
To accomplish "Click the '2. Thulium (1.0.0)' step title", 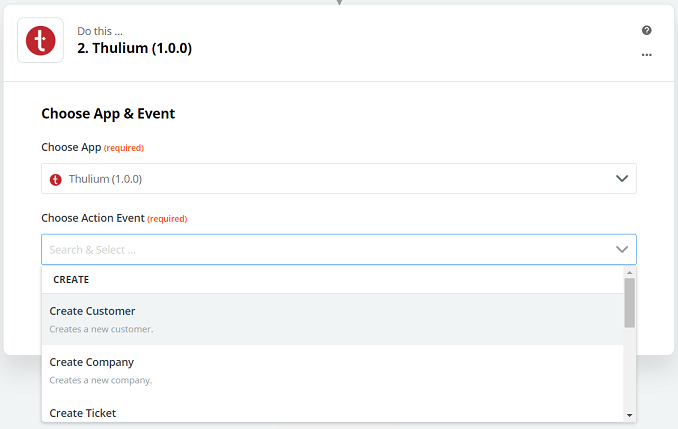I will pos(134,48).
